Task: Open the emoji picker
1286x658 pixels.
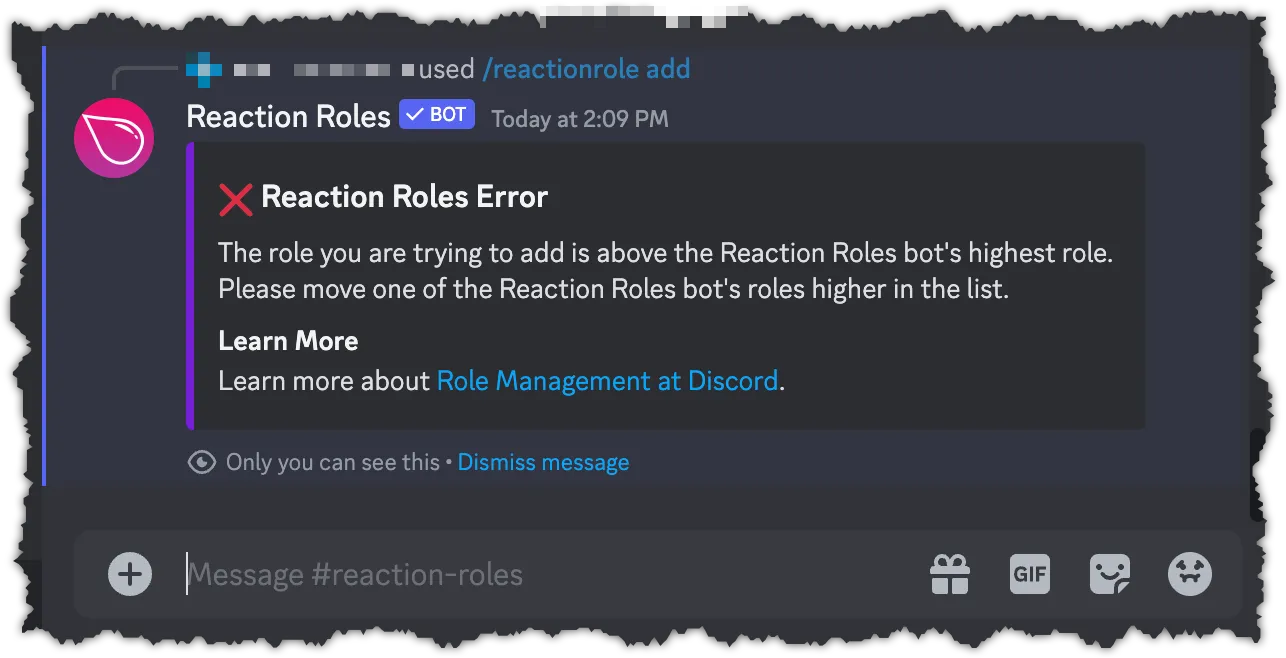Action: coord(1190,574)
